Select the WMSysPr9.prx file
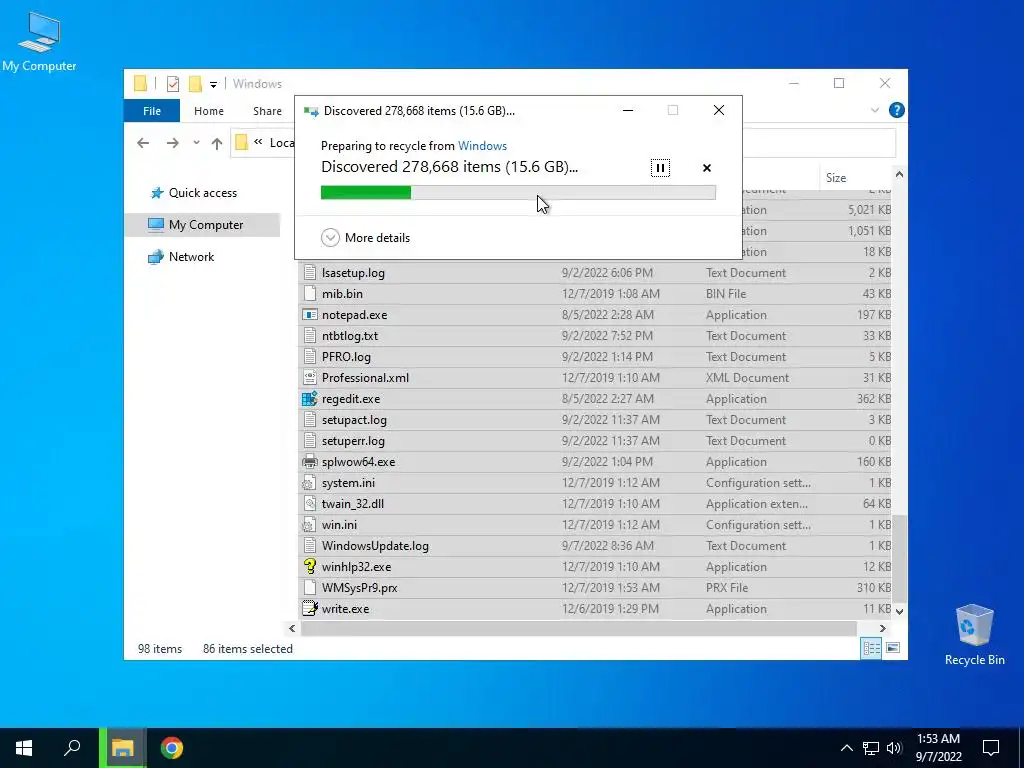Screen dimensions: 1024x768 596,588
